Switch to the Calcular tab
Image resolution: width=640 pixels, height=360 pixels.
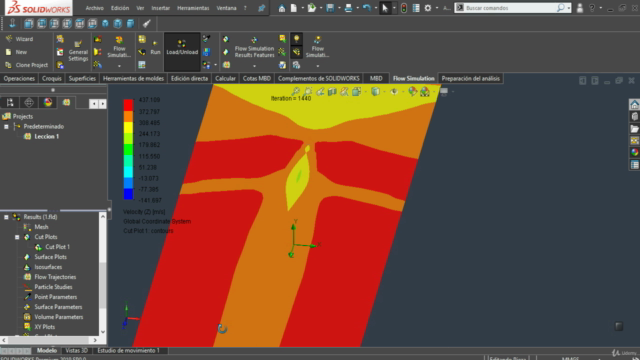coord(225,78)
